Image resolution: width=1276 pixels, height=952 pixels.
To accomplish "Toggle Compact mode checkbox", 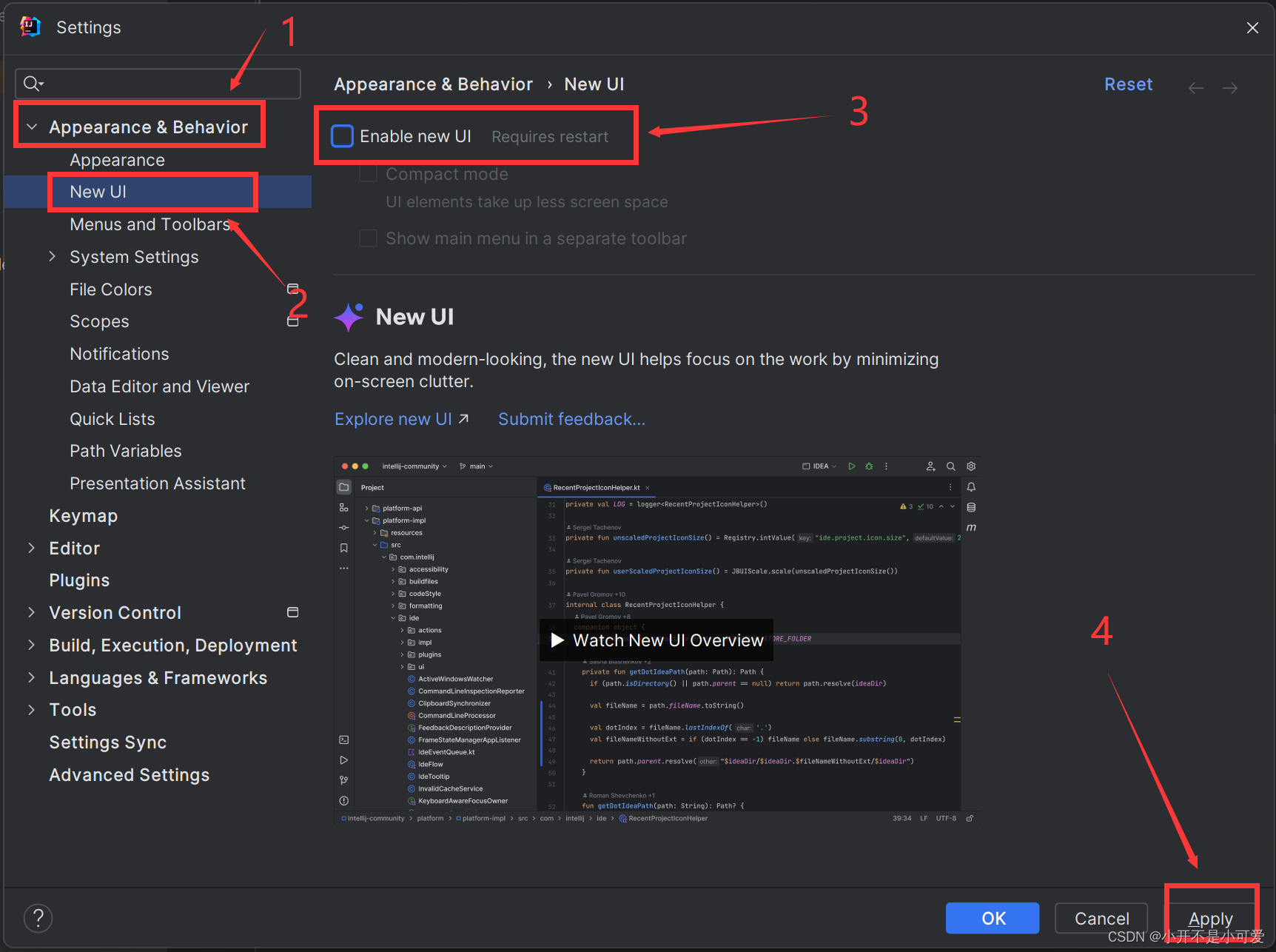I will (368, 174).
